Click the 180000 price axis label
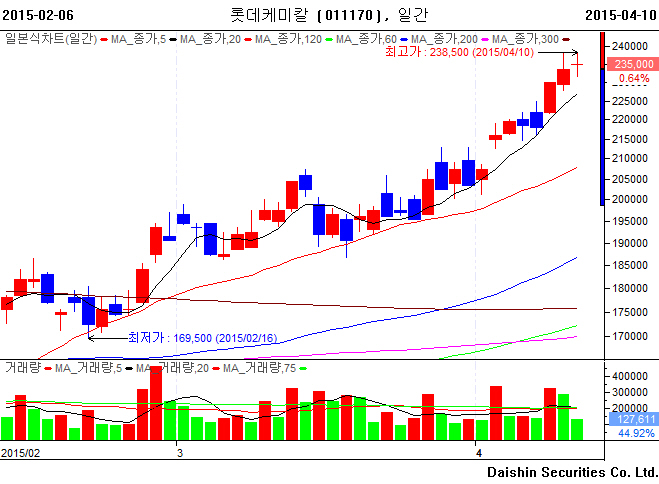Screen dimensions: 659x484 point(630,288)
